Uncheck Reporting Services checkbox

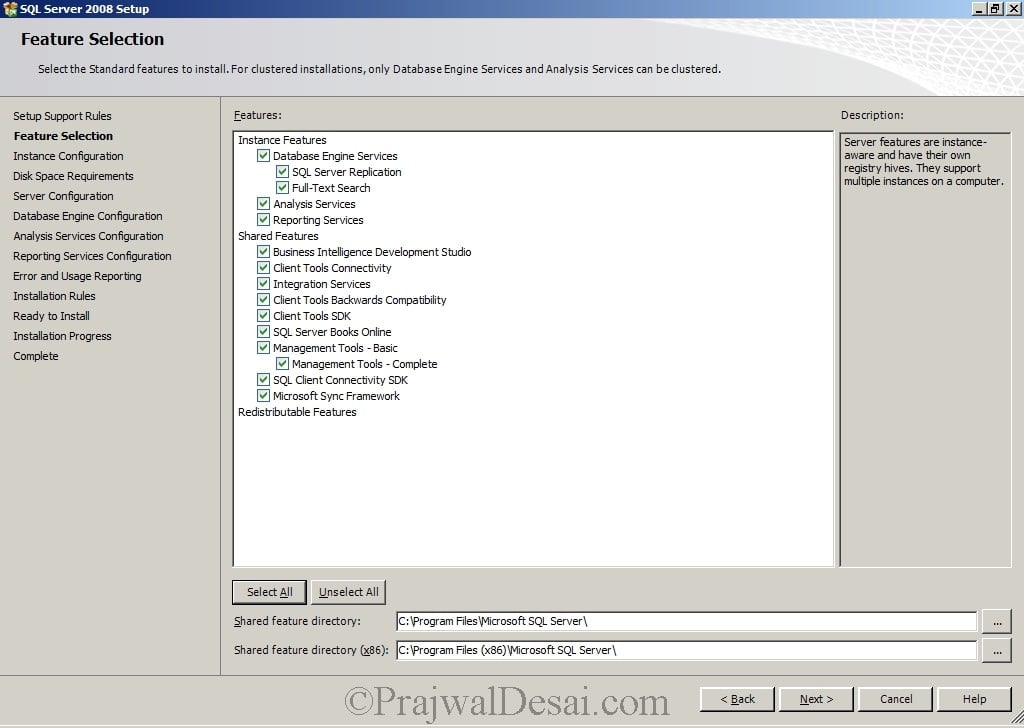click(x=263, y=219)
